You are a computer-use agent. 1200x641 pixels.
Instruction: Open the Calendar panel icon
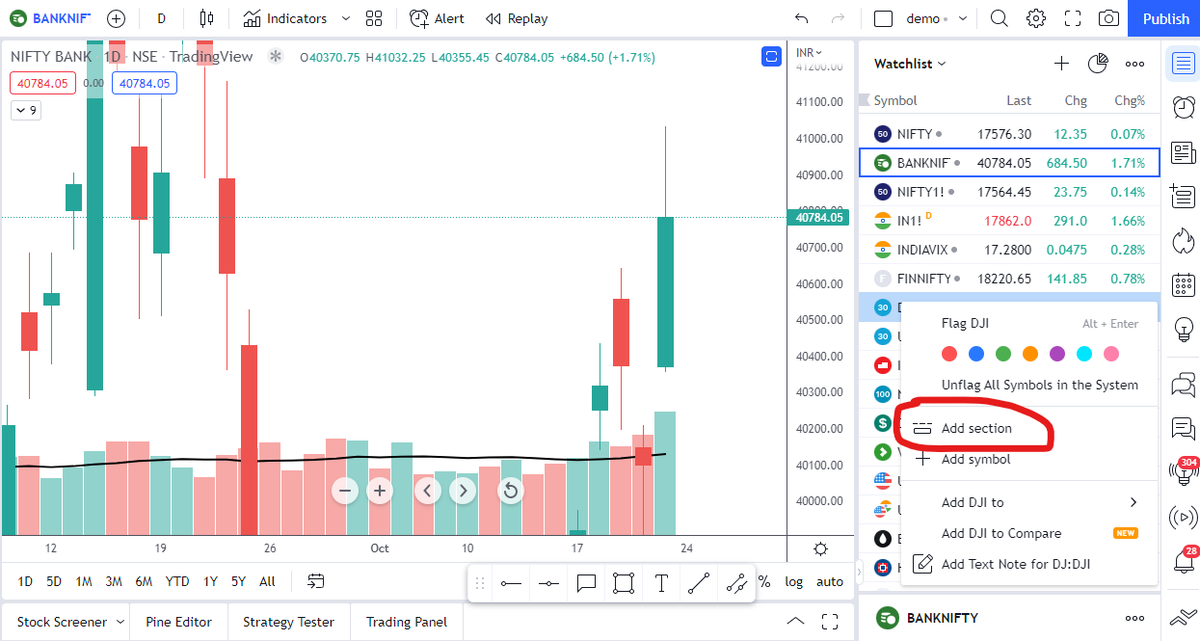tap(1182, 284)
